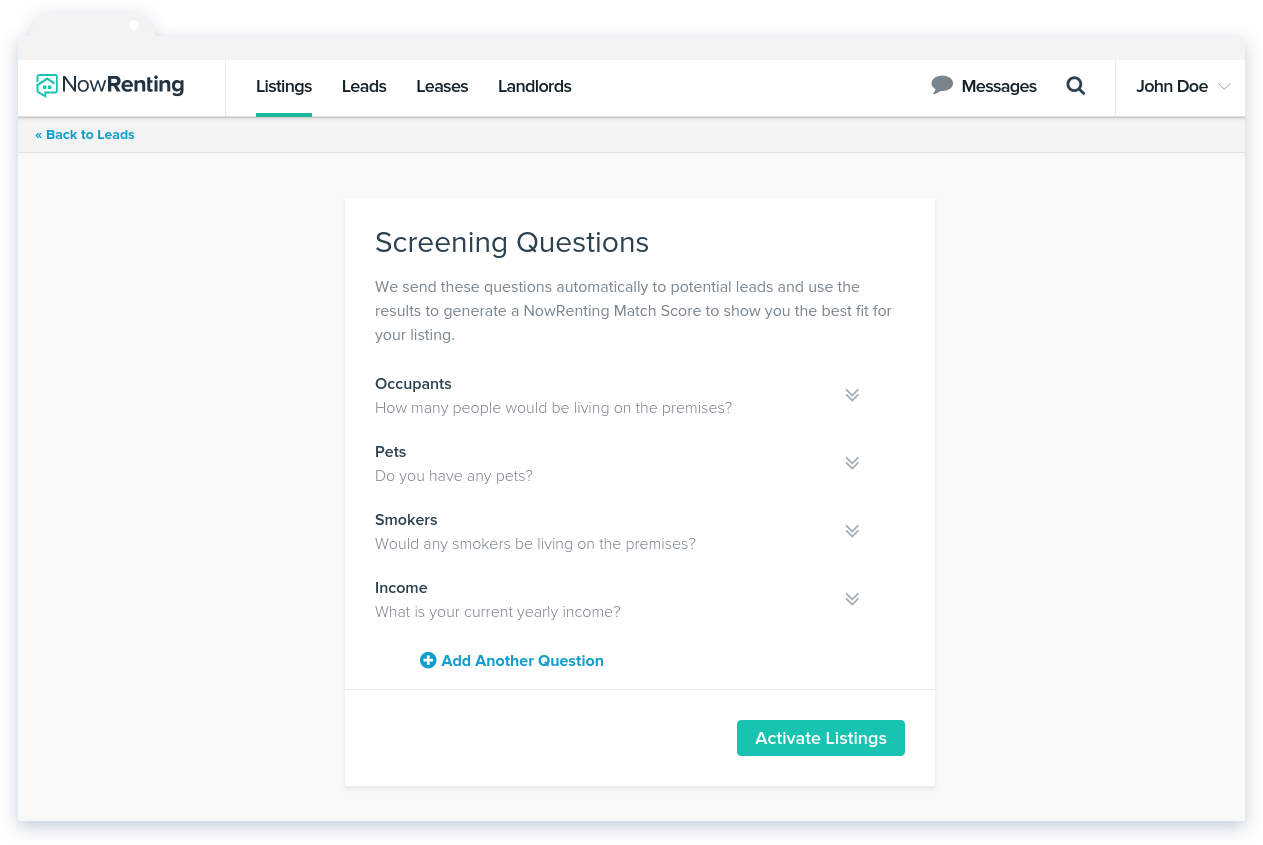Click "Would any smokers be living" text
The width and height of the screenshot is (1263, 845).
point(535,544)
